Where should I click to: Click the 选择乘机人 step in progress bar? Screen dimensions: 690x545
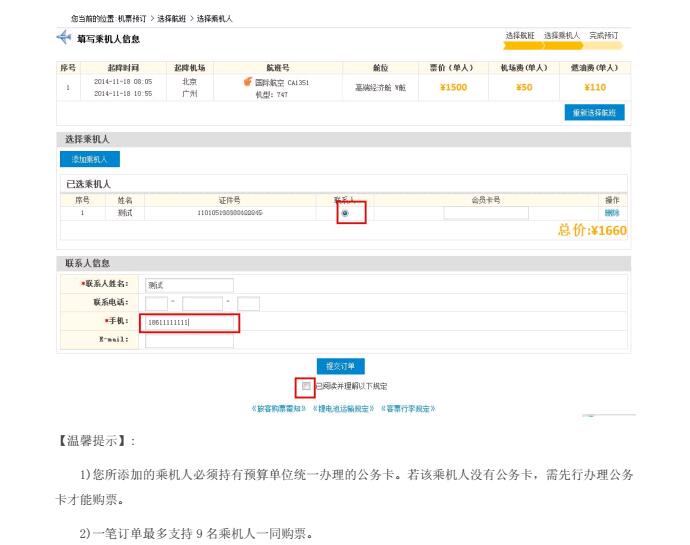pos(562,35)
